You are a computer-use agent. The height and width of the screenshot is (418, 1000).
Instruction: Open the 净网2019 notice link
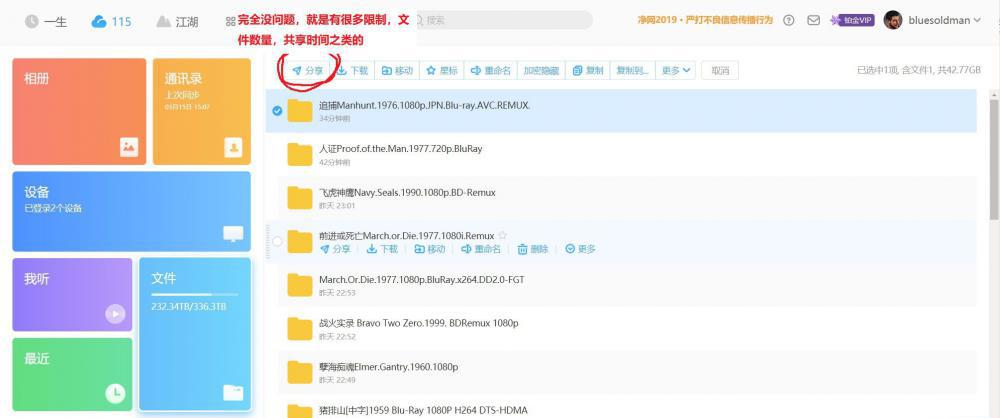705,20
